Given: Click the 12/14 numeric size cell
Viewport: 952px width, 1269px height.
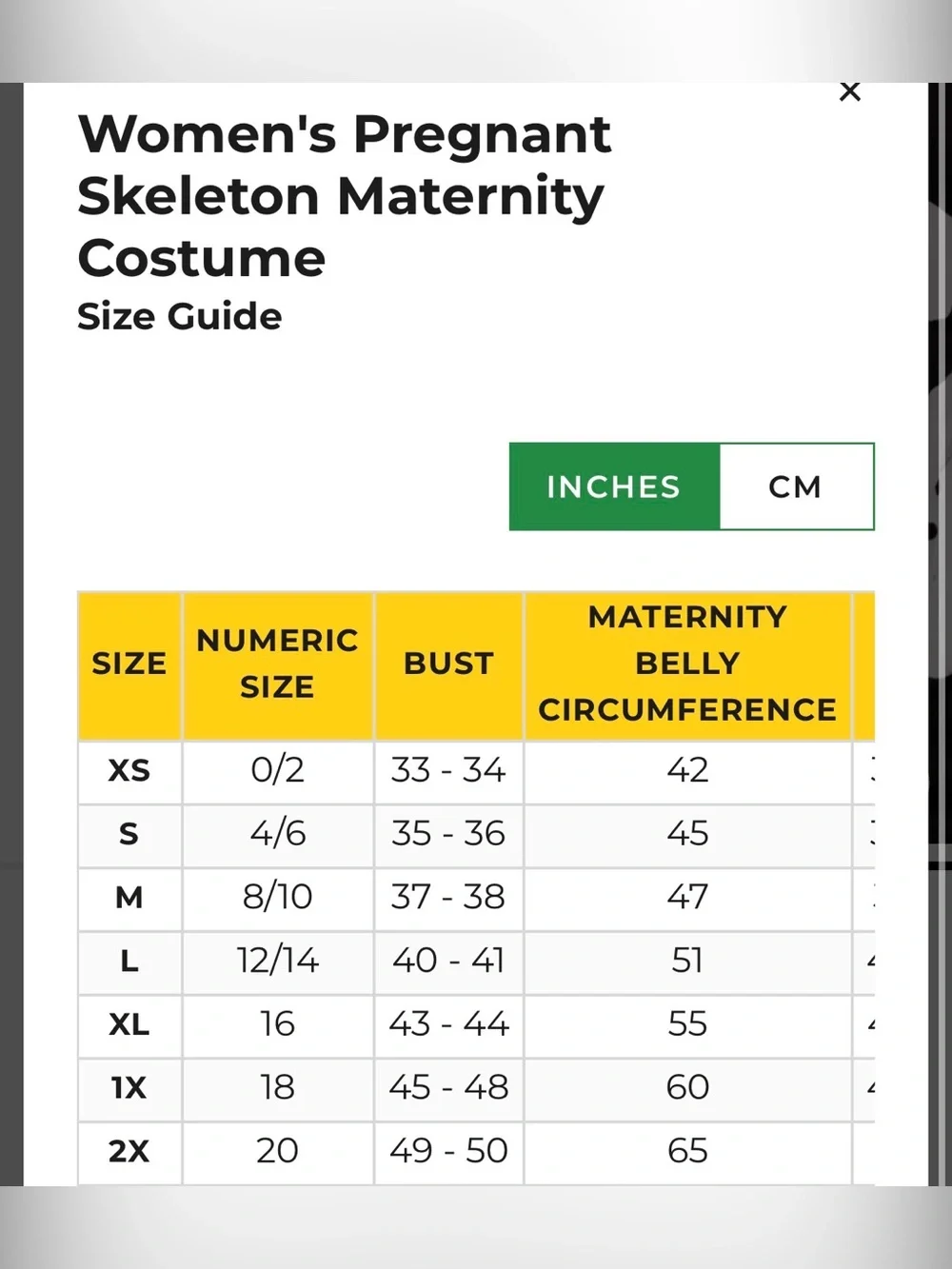Looking at the screenshot, I should point(277,962).
